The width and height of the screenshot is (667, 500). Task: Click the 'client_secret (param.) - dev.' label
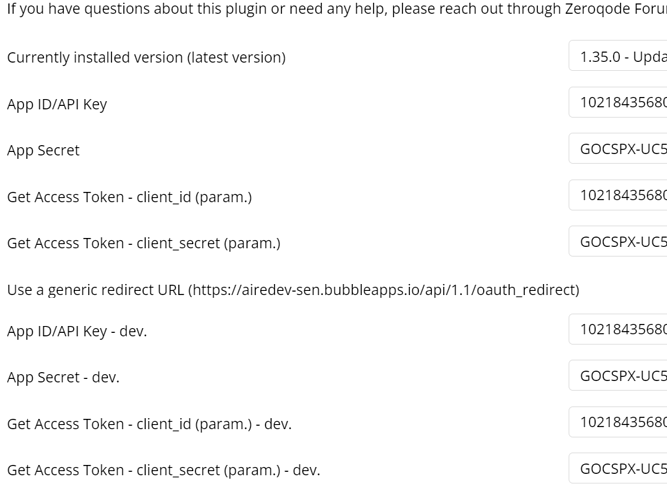coord(163,470)
